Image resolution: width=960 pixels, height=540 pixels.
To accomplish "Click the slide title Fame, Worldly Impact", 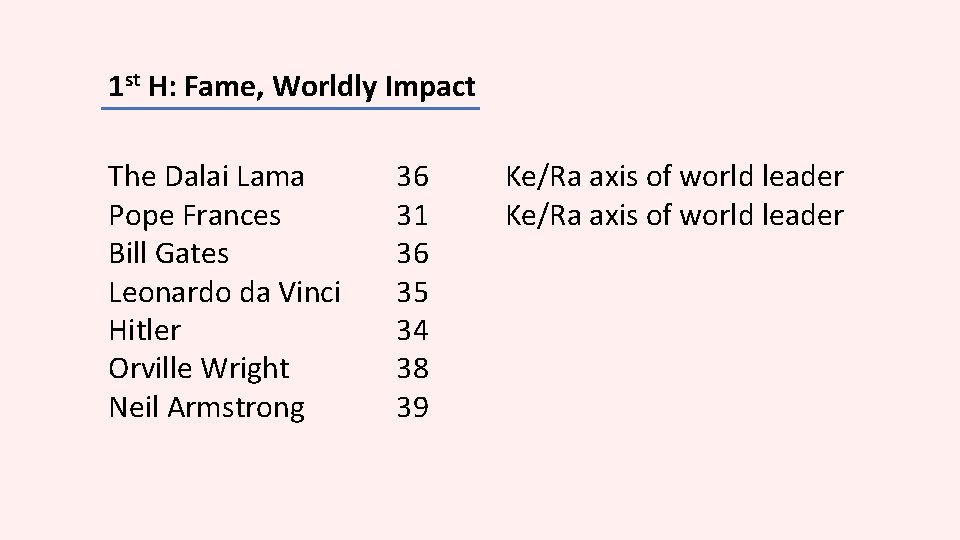I will pos(291,86).
